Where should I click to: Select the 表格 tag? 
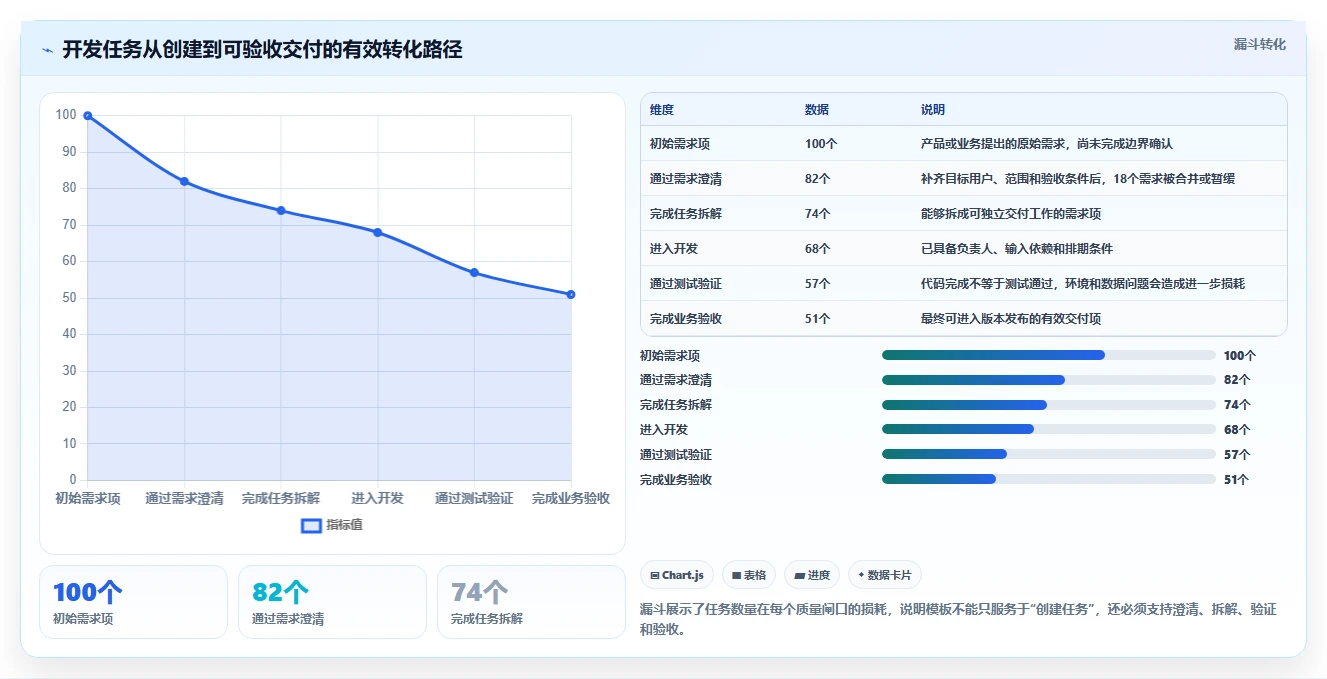749,575
